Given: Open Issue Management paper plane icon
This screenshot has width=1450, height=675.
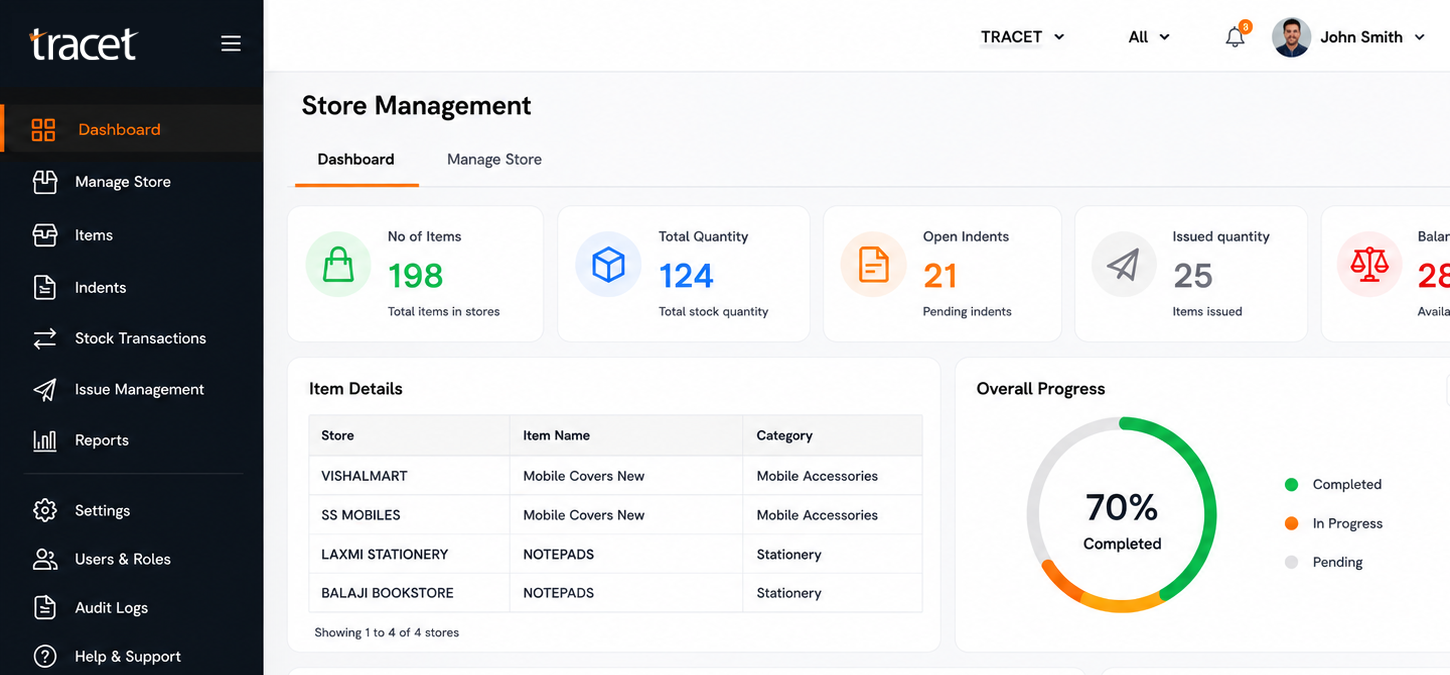Looking at the screenshot, I should click(45, 390).
